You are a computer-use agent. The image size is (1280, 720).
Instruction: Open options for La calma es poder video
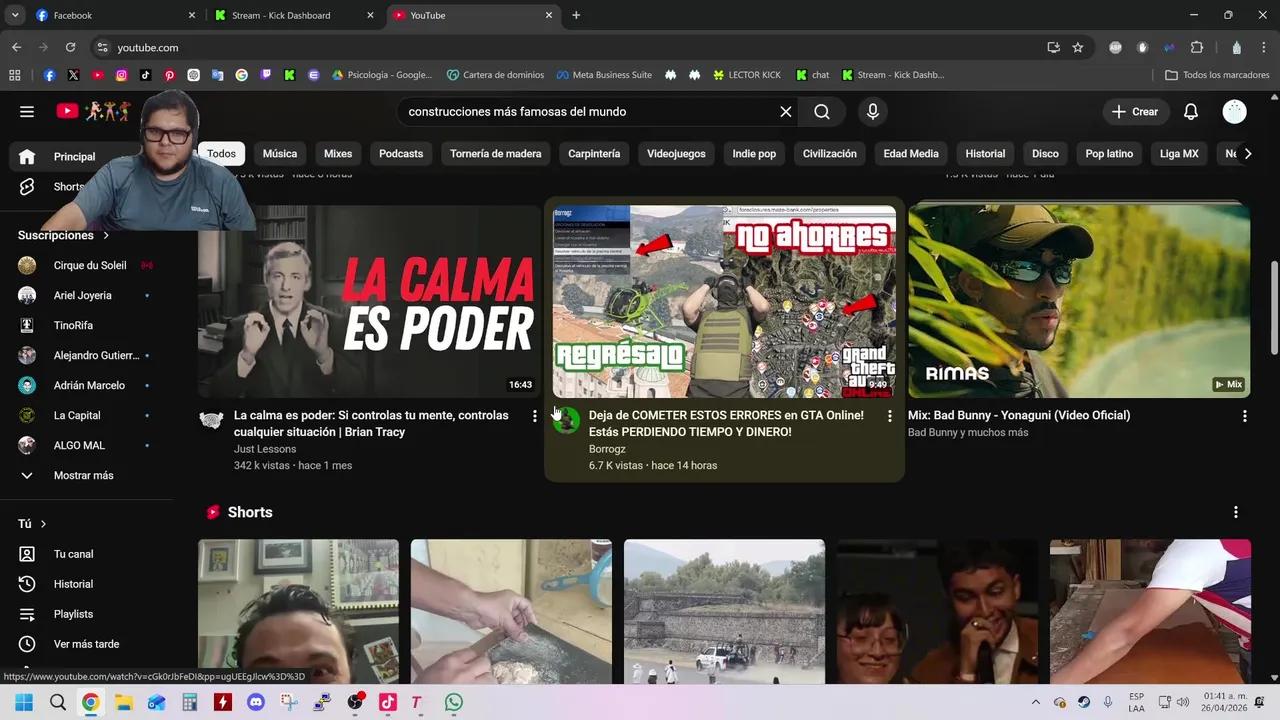click(x=535, y=416)
